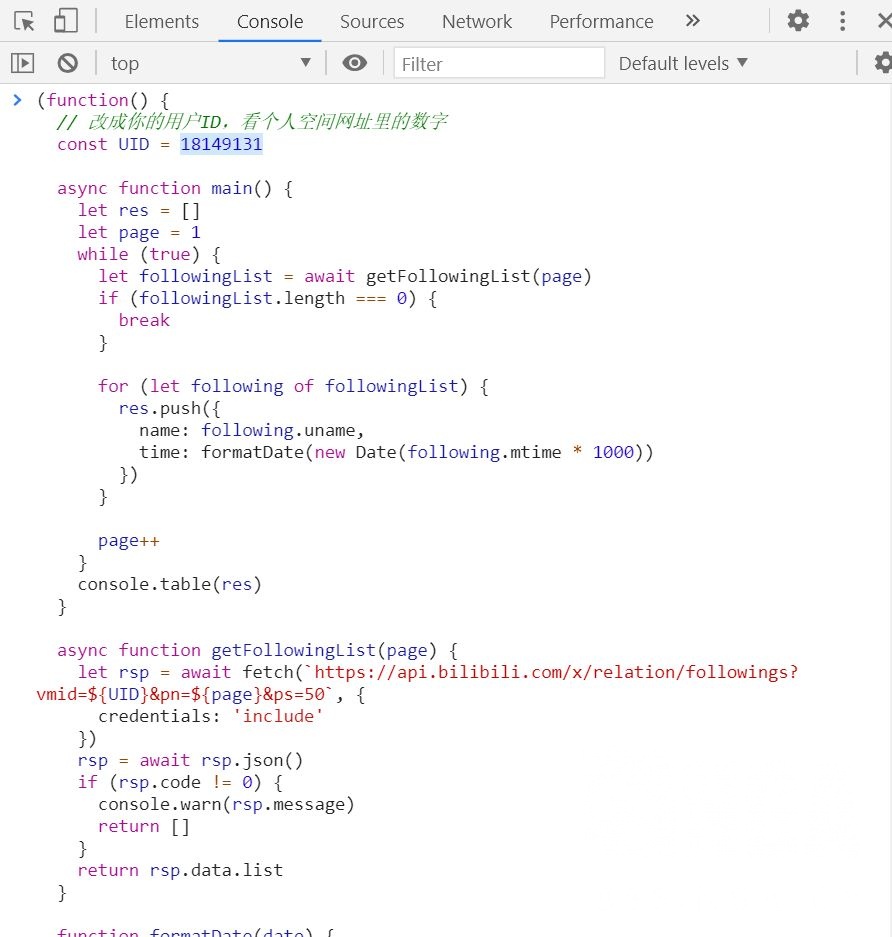The image size is (892, 937).
Task: Click the name: following.uname line
Action: (252, 430)
